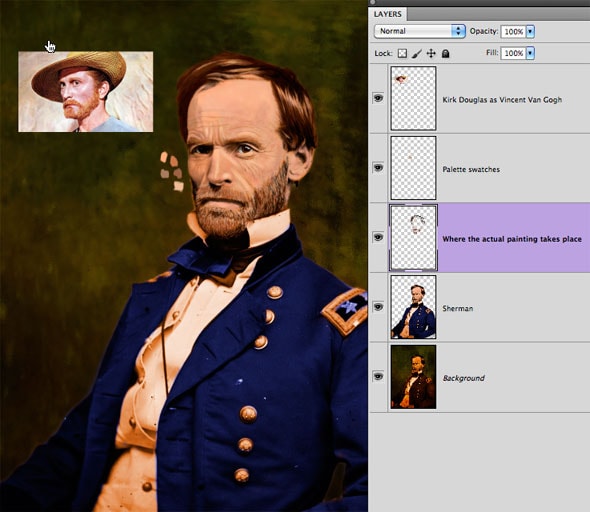Click the Opacity 100% value field

(513, 32)
